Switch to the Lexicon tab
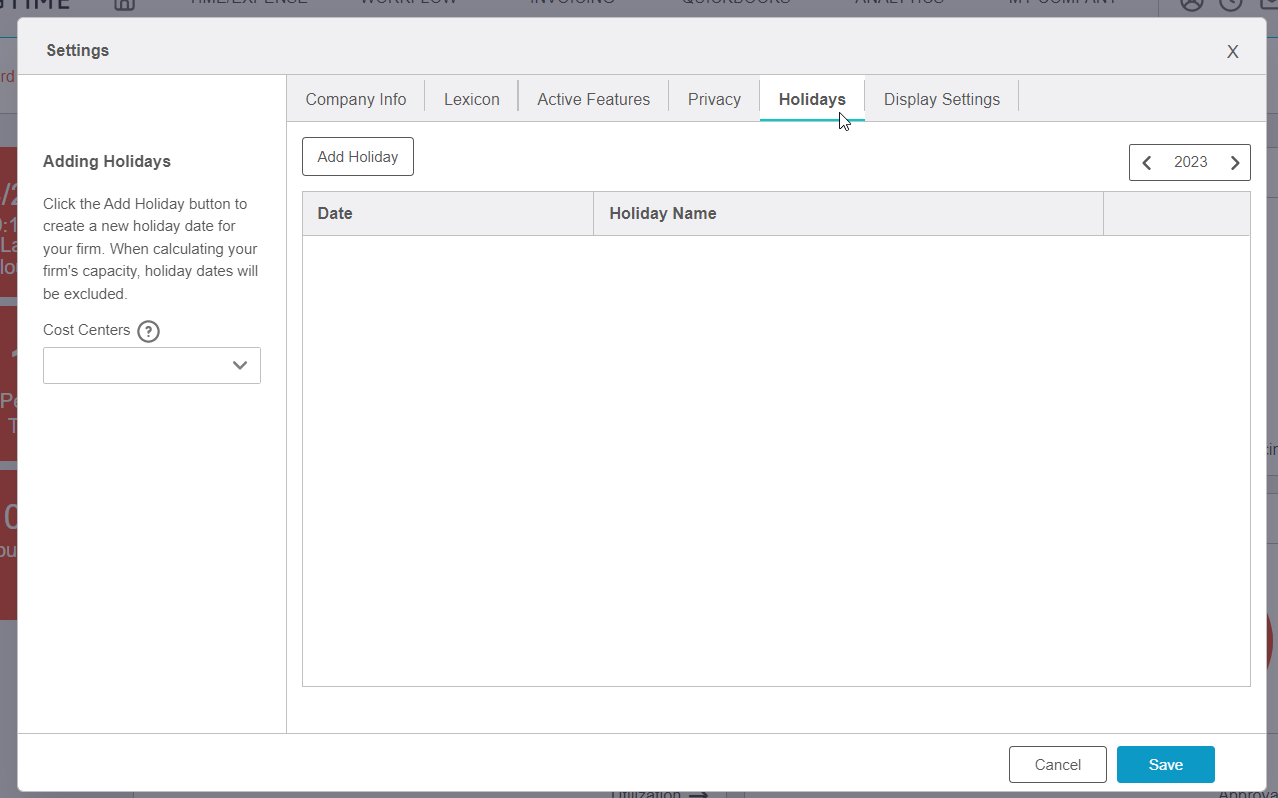The image size is (1278, 798). pyautogui.click(x=471, y=99)
